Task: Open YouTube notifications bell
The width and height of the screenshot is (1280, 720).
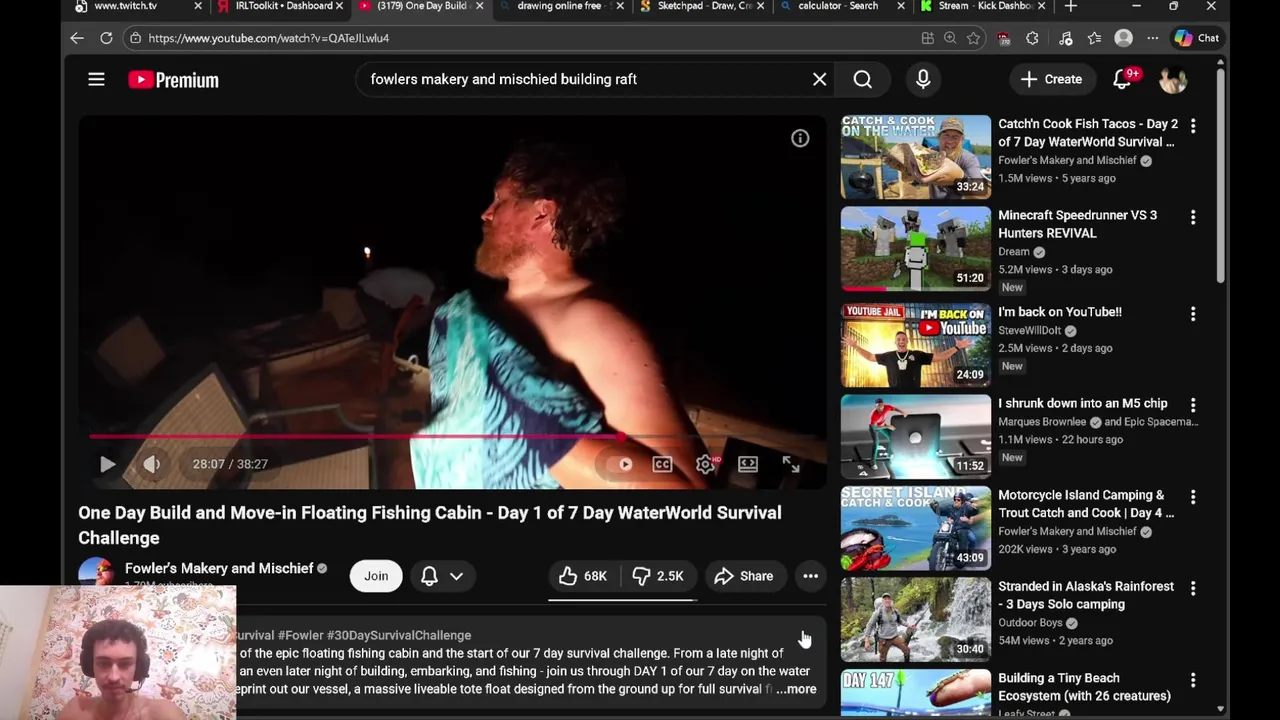Action: [1123, 79]
